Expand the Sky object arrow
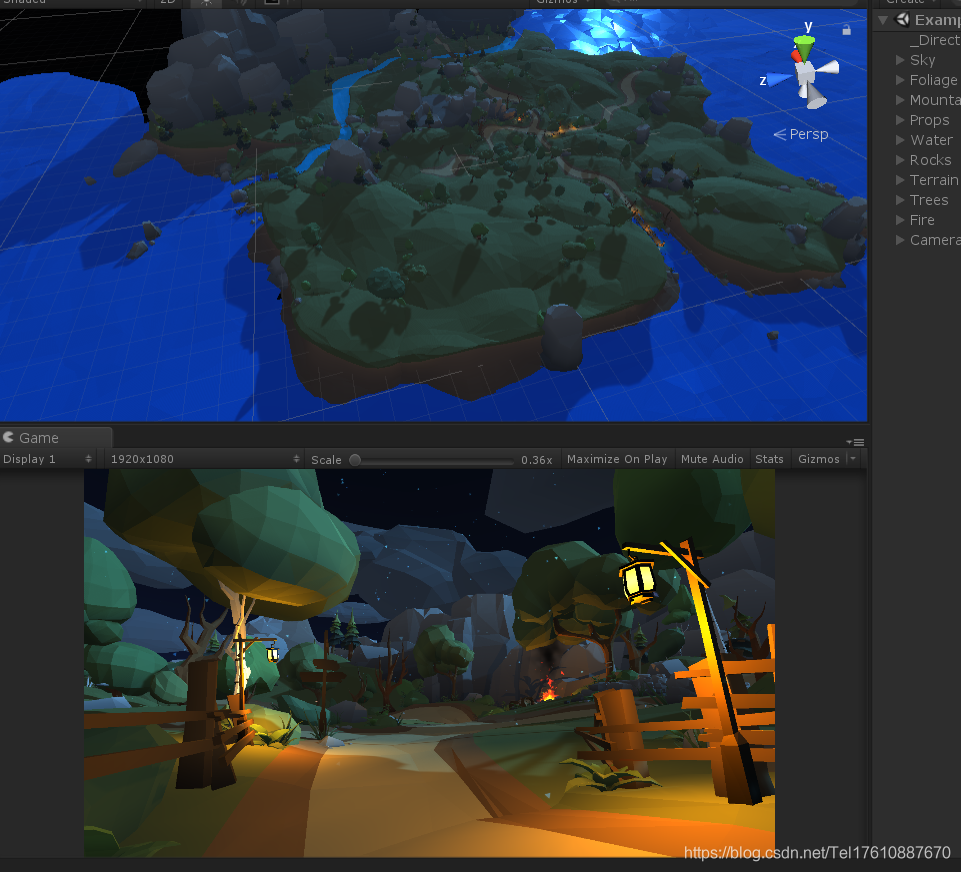This screenshot has width=961, height=872. [x=900, y=60]
